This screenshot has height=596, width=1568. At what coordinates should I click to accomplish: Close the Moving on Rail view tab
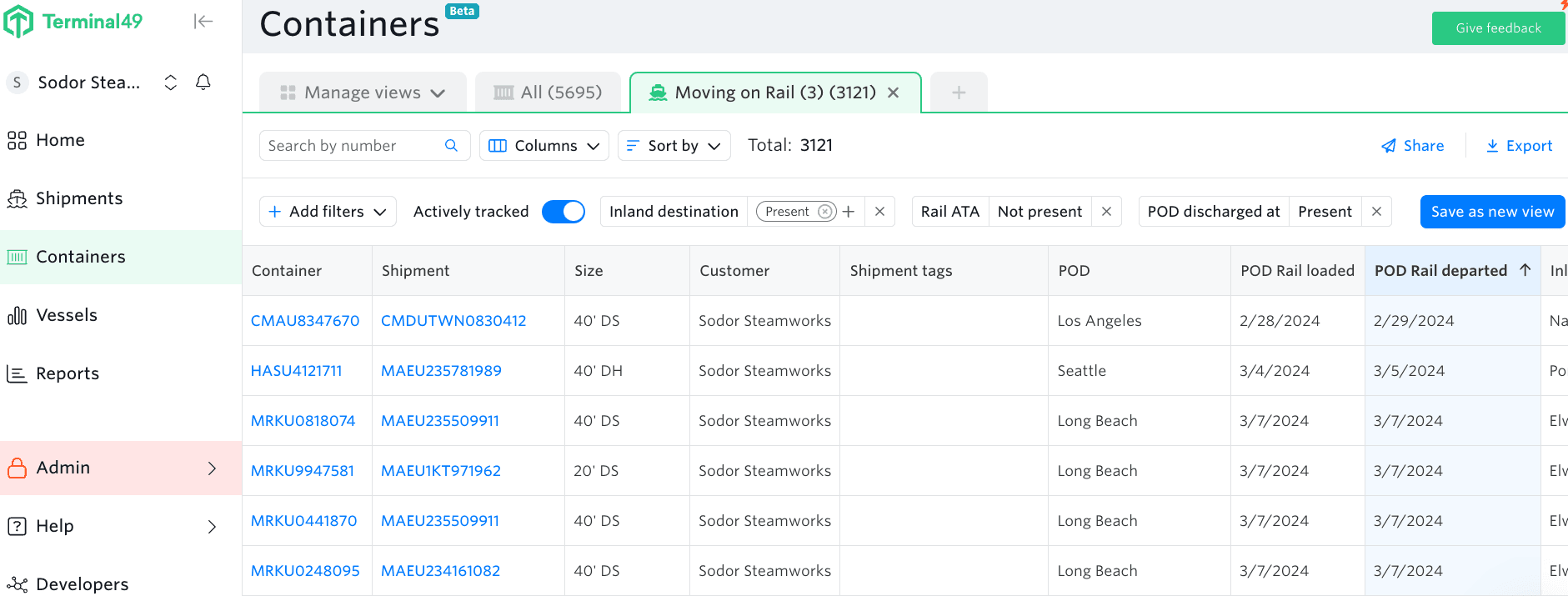point(894,93)
